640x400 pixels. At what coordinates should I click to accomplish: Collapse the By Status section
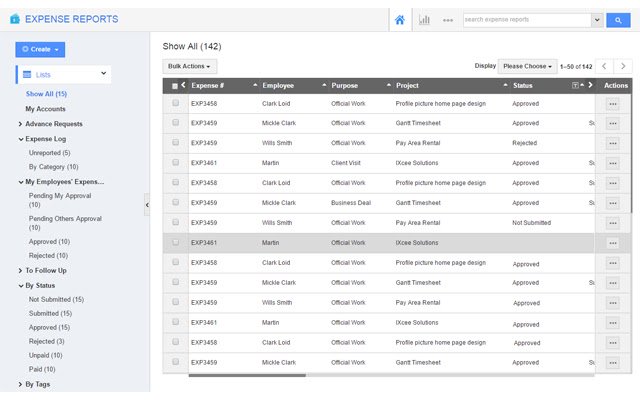[x=20, y=286]
